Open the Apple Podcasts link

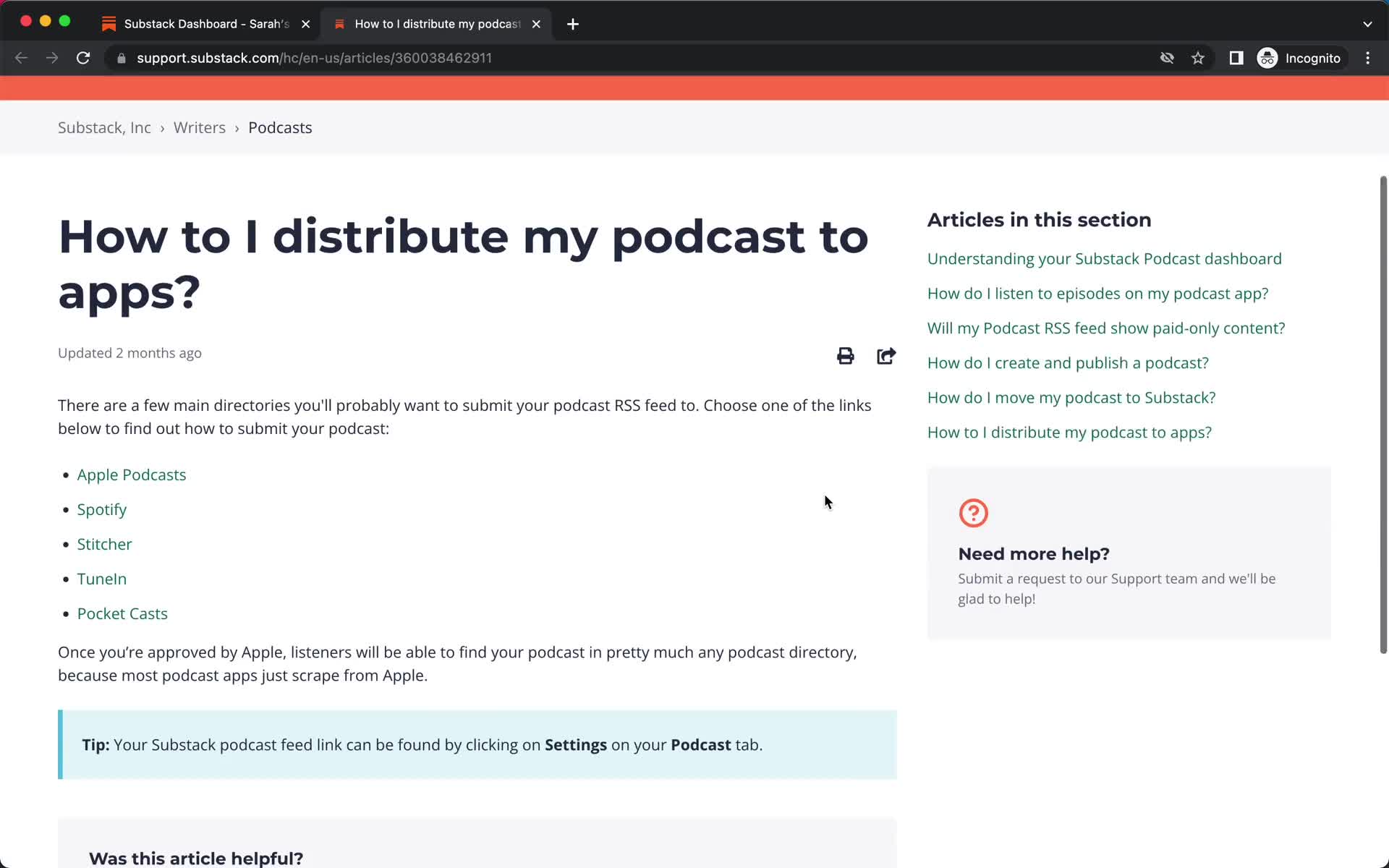(x=132, y=475)
